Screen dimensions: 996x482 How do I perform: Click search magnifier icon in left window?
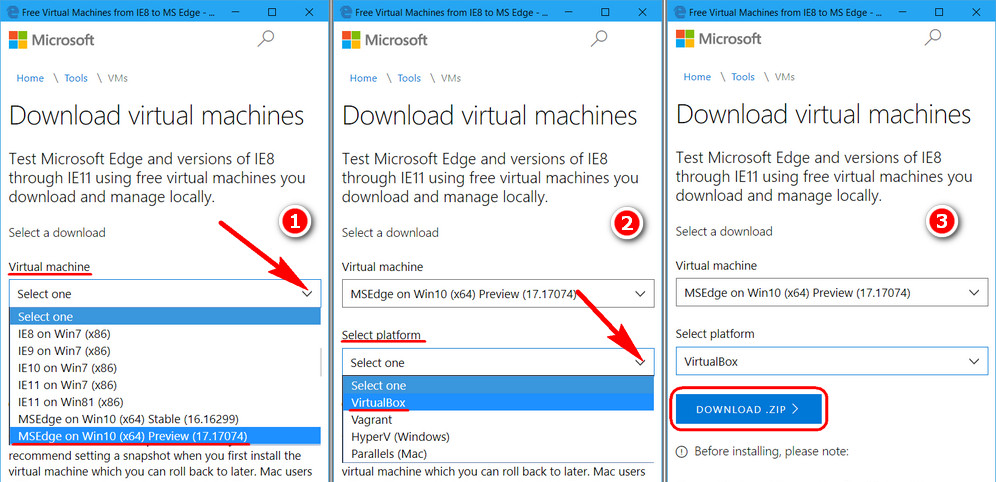click(x=266, y=39)
